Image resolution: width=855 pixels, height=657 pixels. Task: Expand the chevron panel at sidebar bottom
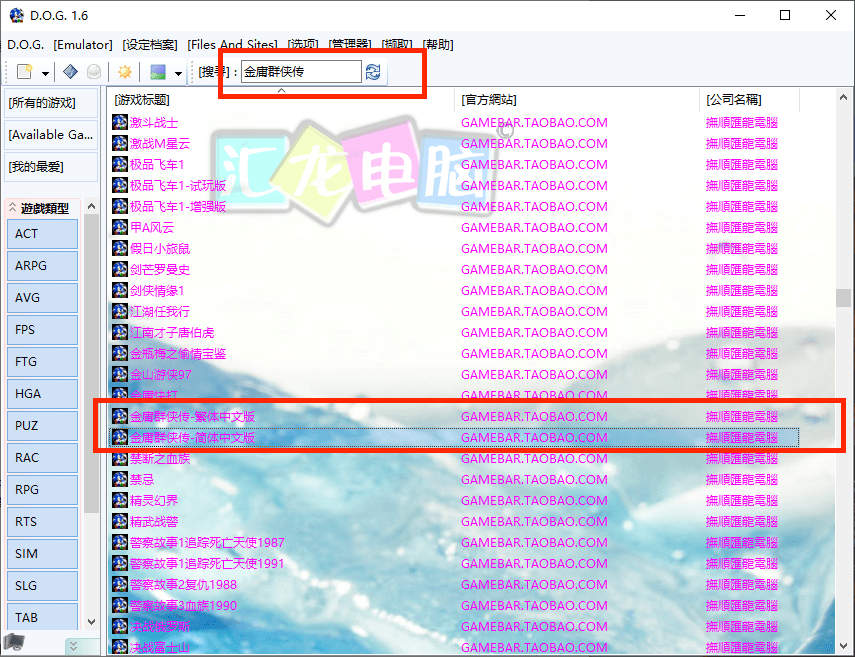74,645
